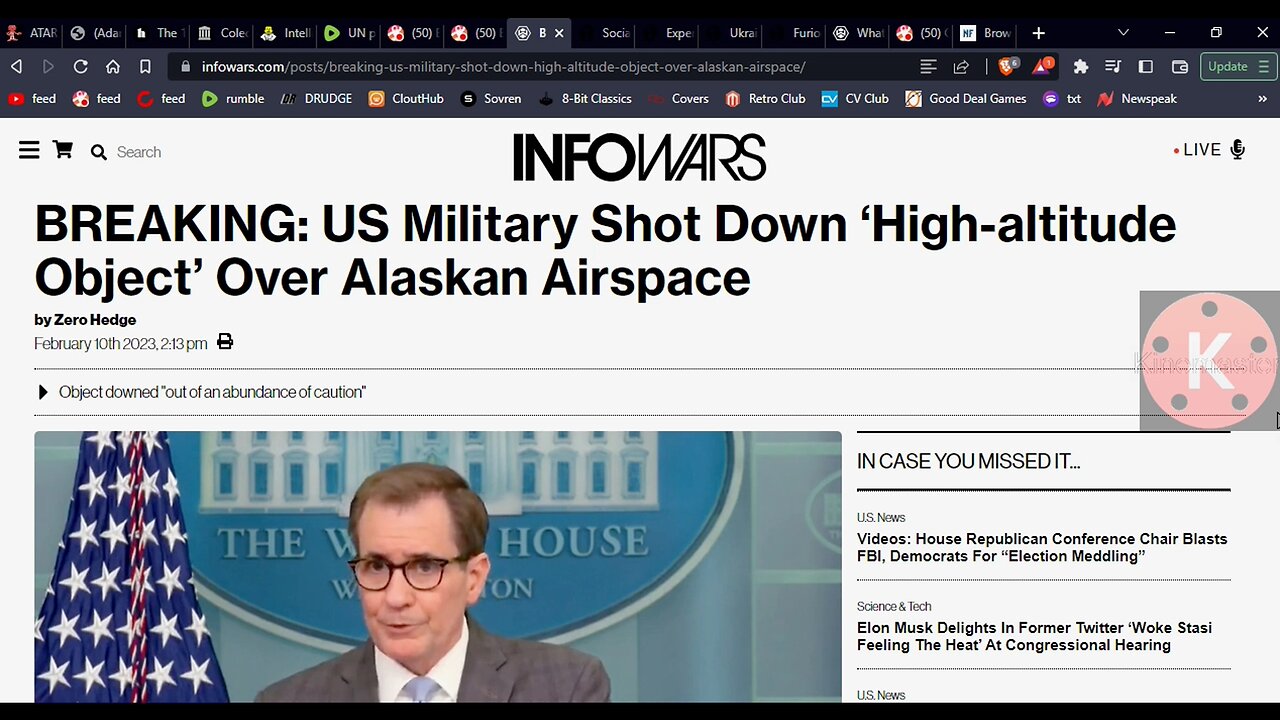Go back to the previous page
The image size is (1280, 720).
coord(16,67)
